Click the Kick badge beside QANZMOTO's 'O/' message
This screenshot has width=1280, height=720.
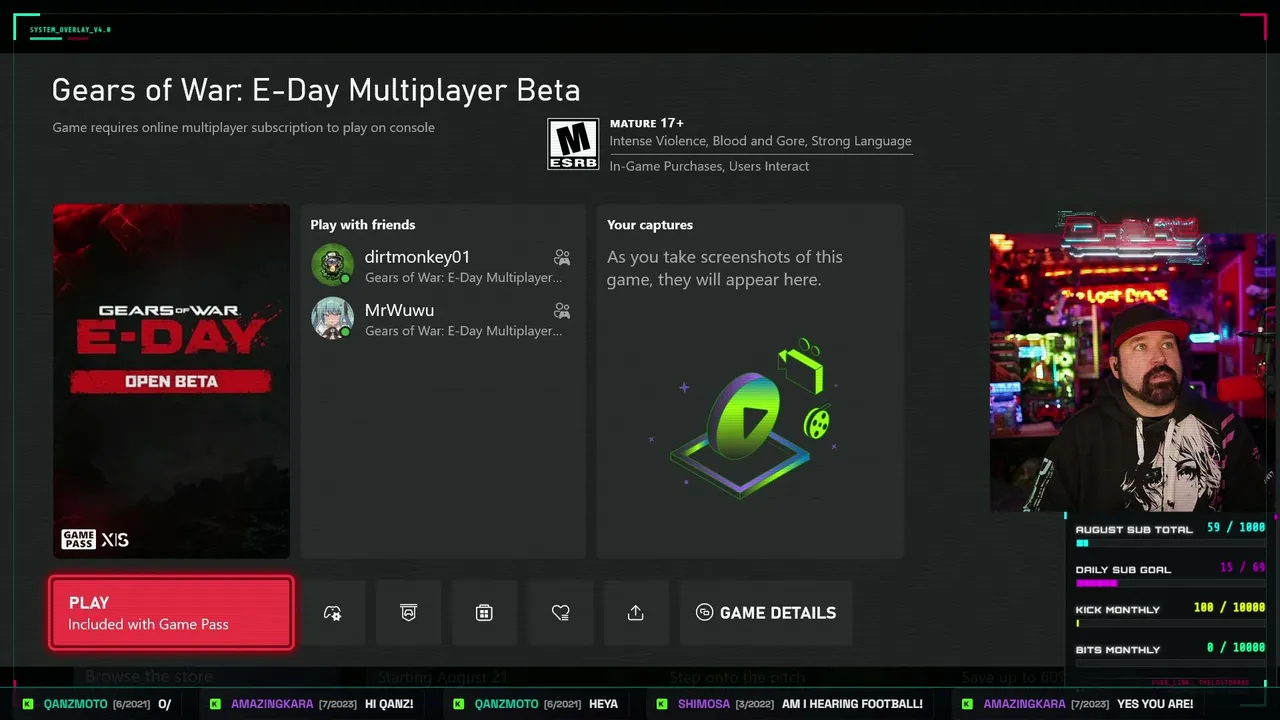28,704
